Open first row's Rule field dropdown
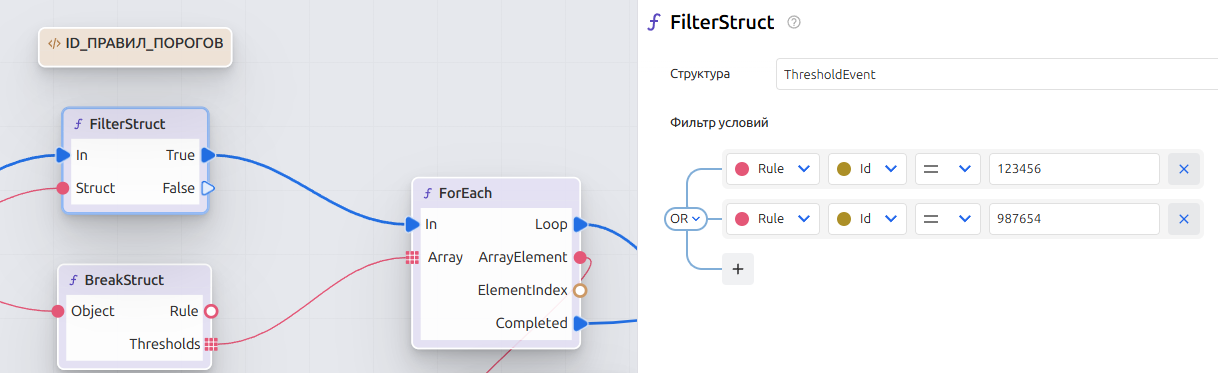Image resolution: width=1218 pixels, height=373 pixels. click(772, 169)
